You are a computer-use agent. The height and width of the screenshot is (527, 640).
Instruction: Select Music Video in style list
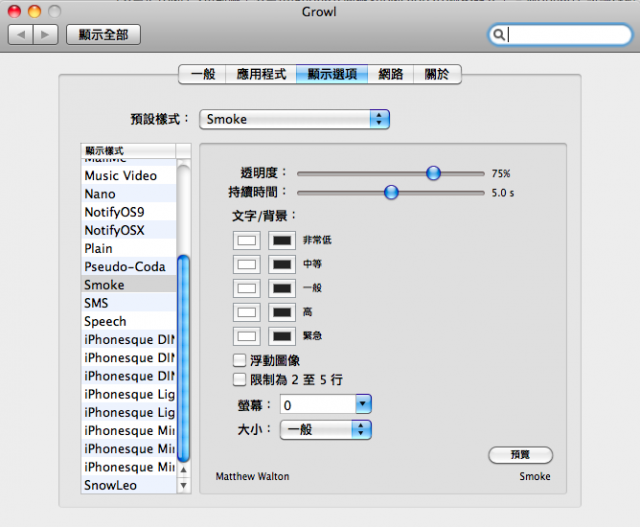129,176
